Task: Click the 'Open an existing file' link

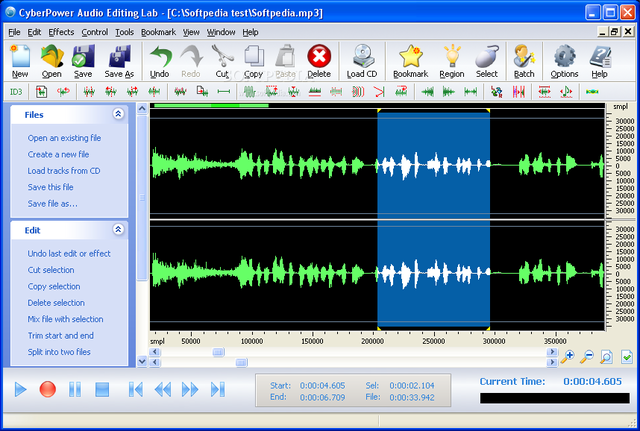Action: click(64, 138)
